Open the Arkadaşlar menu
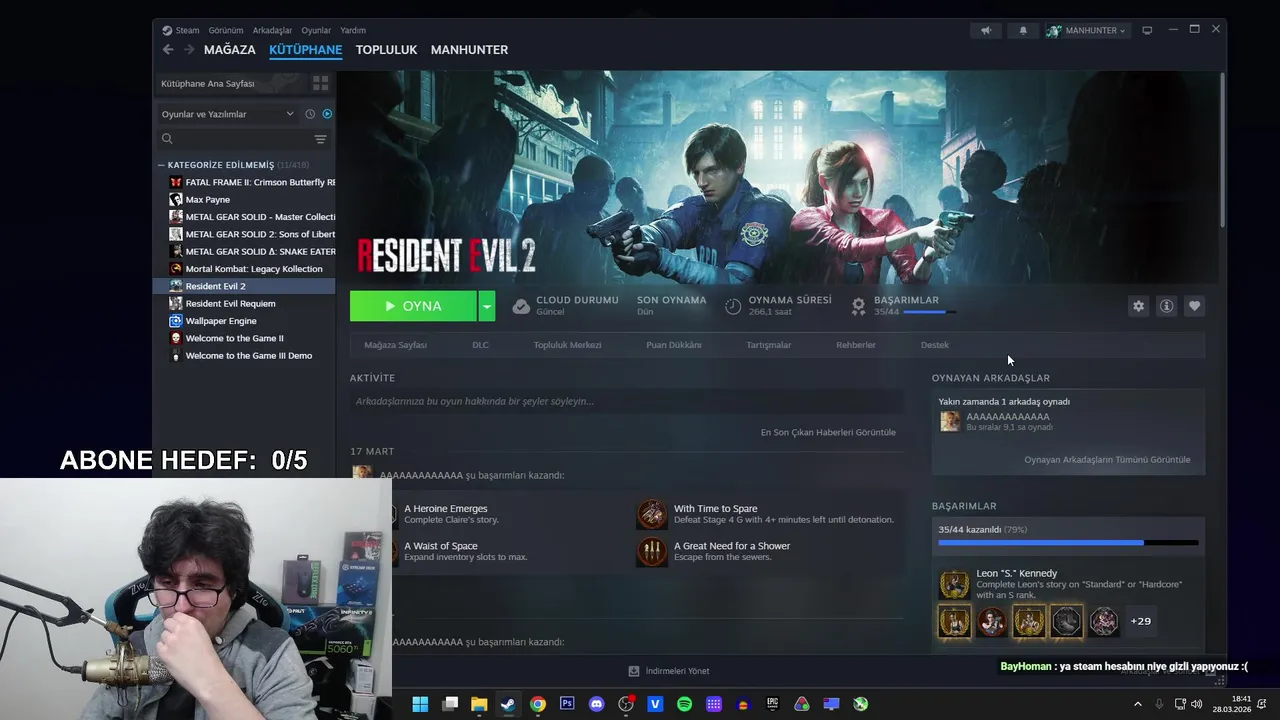 (x=272, y=30)
